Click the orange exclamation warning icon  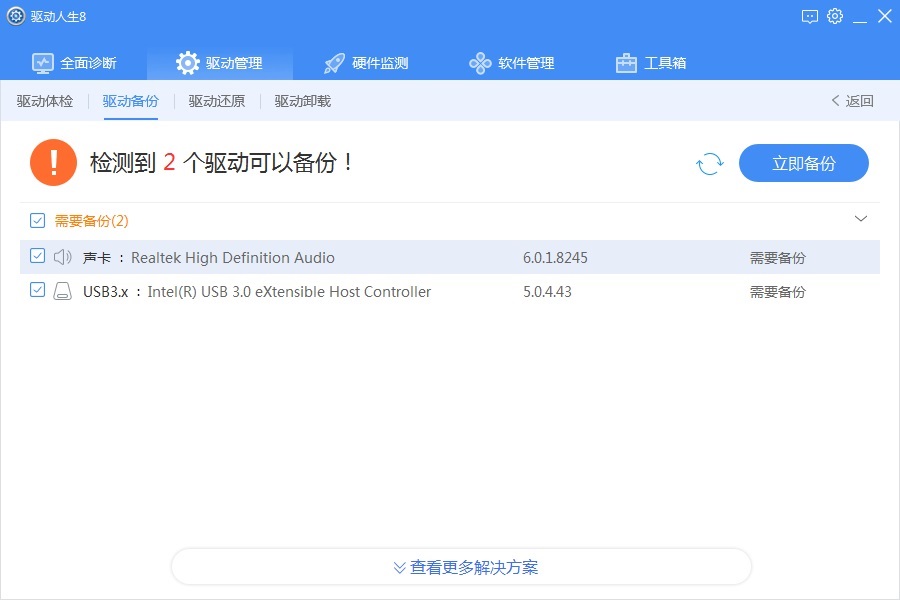coord(53,160)
